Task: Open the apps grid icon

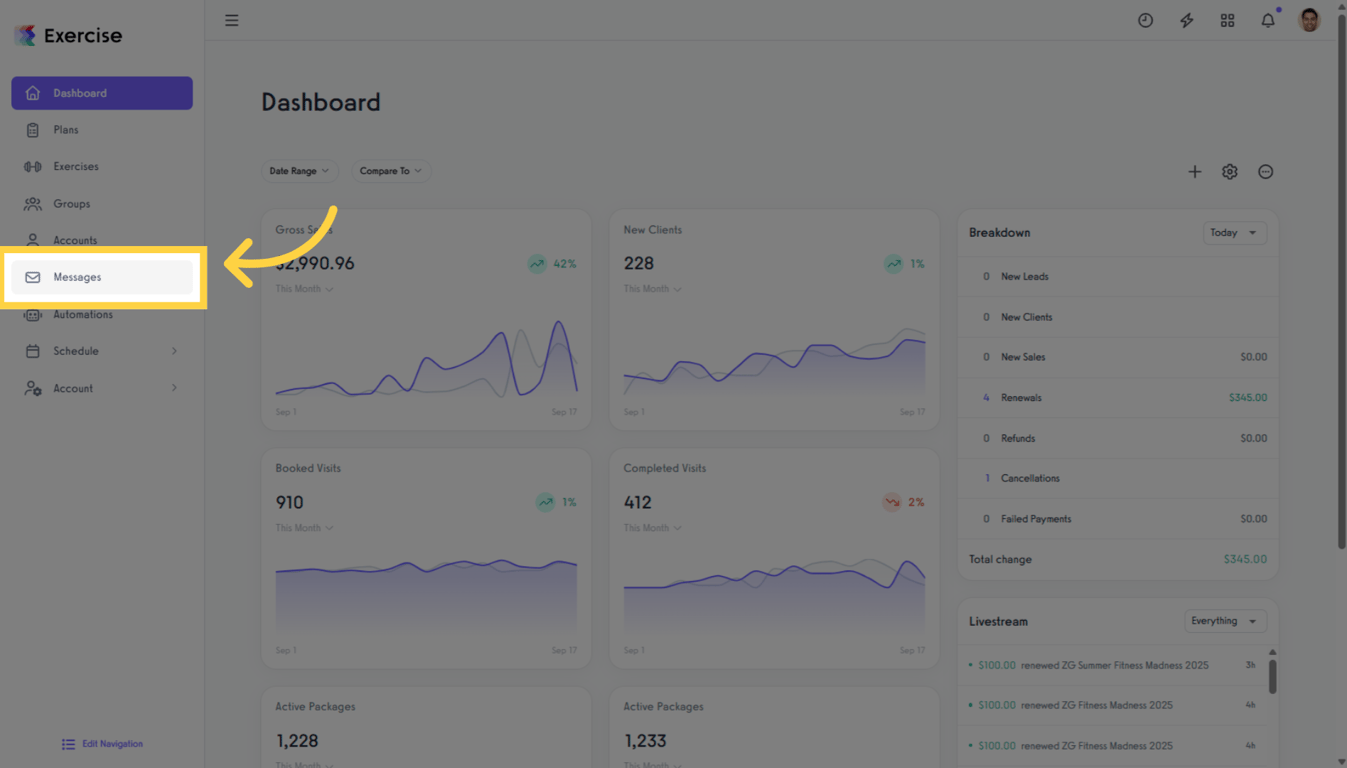Action: click(1227, 20)
